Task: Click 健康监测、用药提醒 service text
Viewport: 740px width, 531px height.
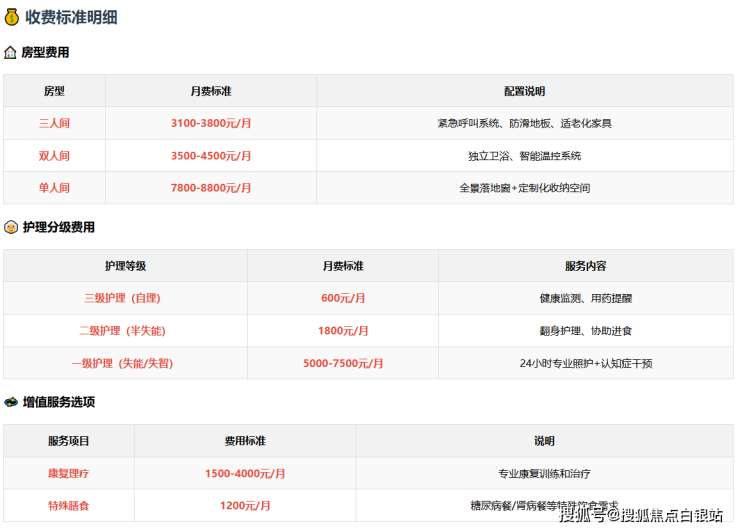Action: click(586, 298)
